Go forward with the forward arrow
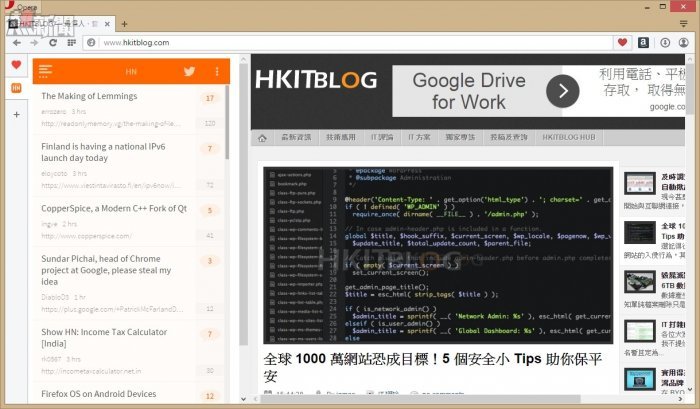The width and height of the screenshot is (700, 409). pyautogui.click(x=34, y=42)
